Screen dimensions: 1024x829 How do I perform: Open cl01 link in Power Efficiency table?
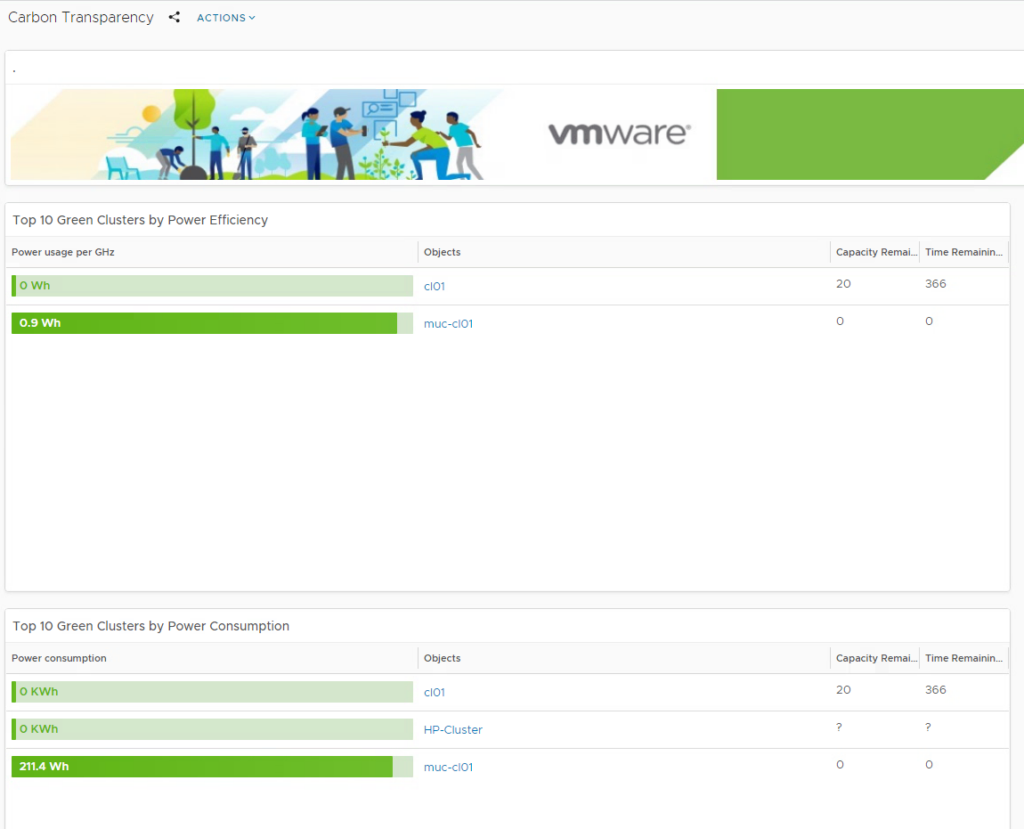coord(434,286)
